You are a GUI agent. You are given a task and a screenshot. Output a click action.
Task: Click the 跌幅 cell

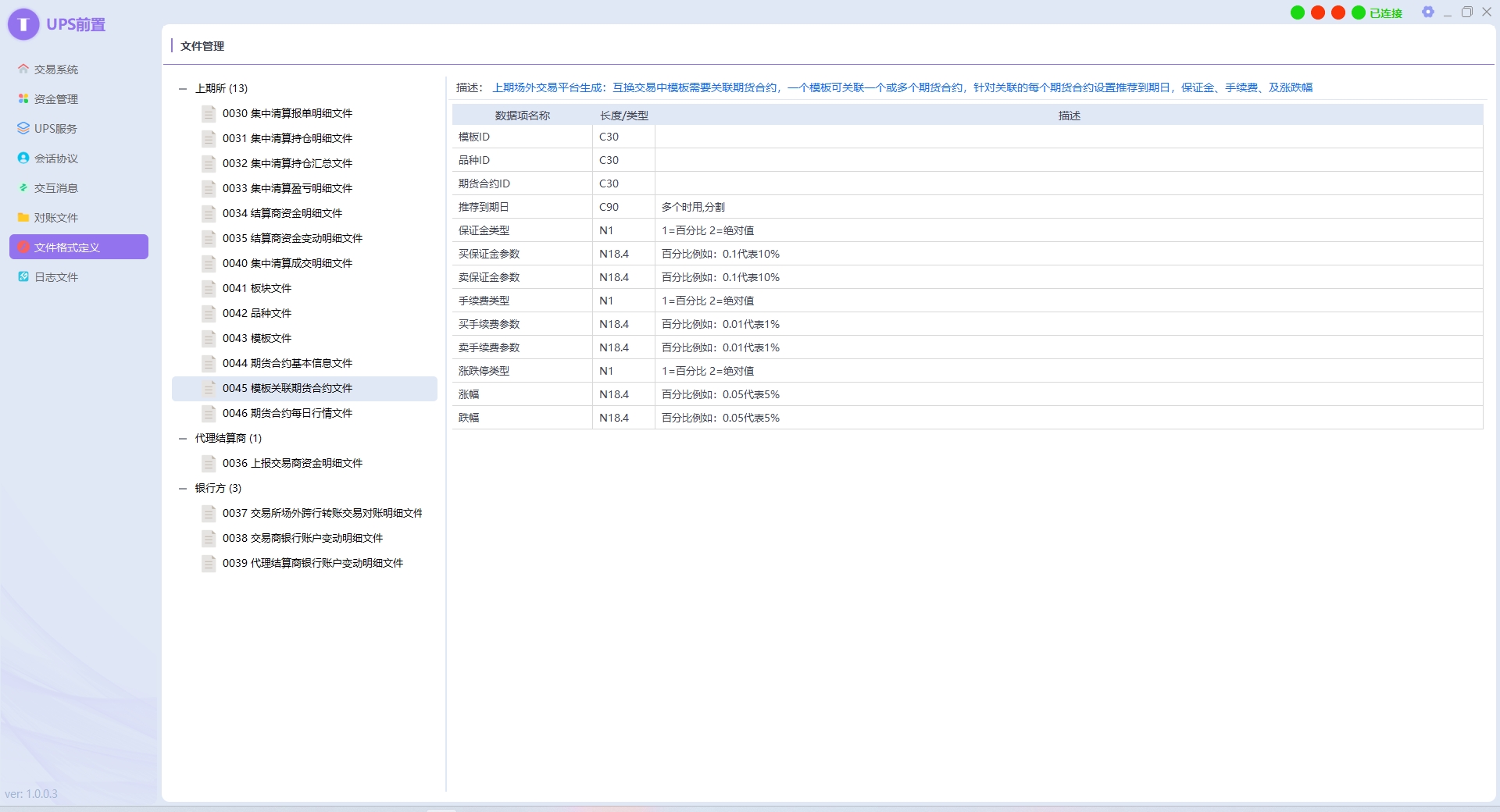coord(523,418)
